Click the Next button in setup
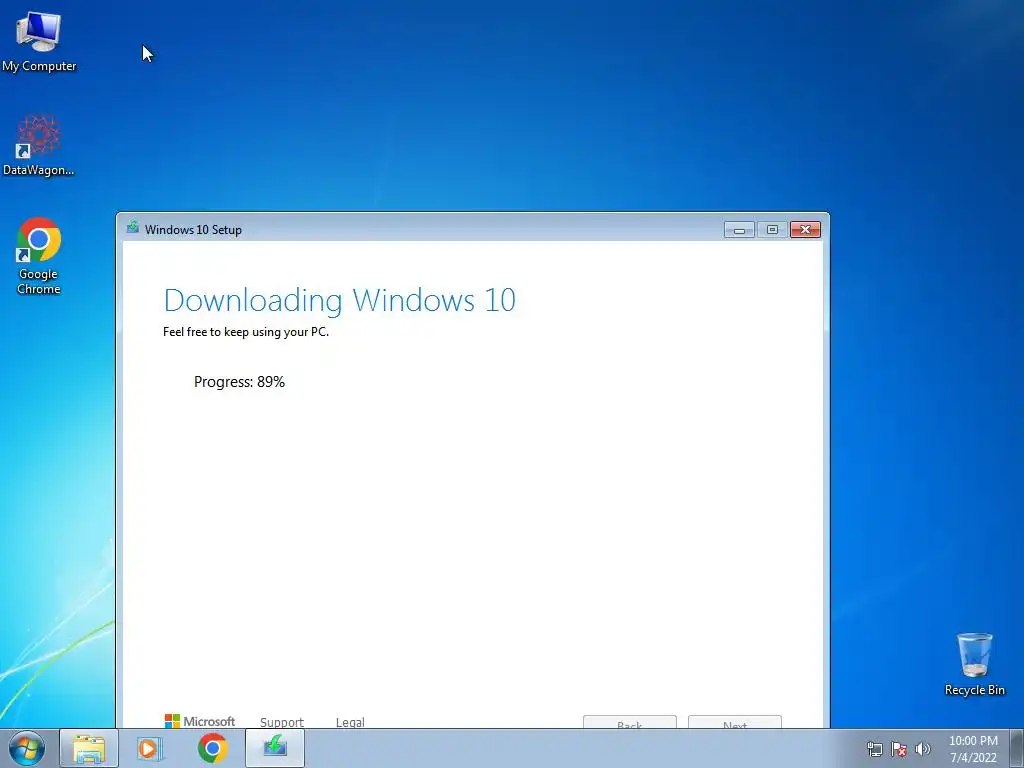Viewport: 1024px width, 768px height. coord(735,722)
